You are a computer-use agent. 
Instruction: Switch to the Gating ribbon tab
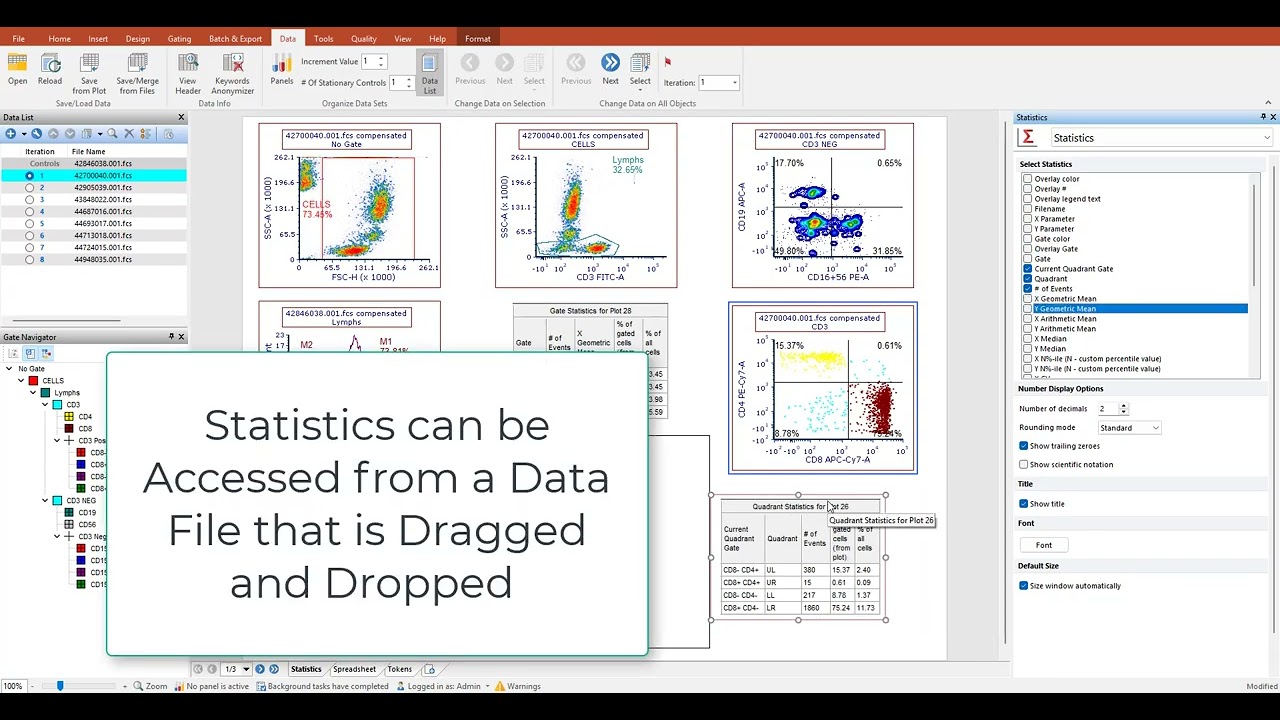coord(179,39)
